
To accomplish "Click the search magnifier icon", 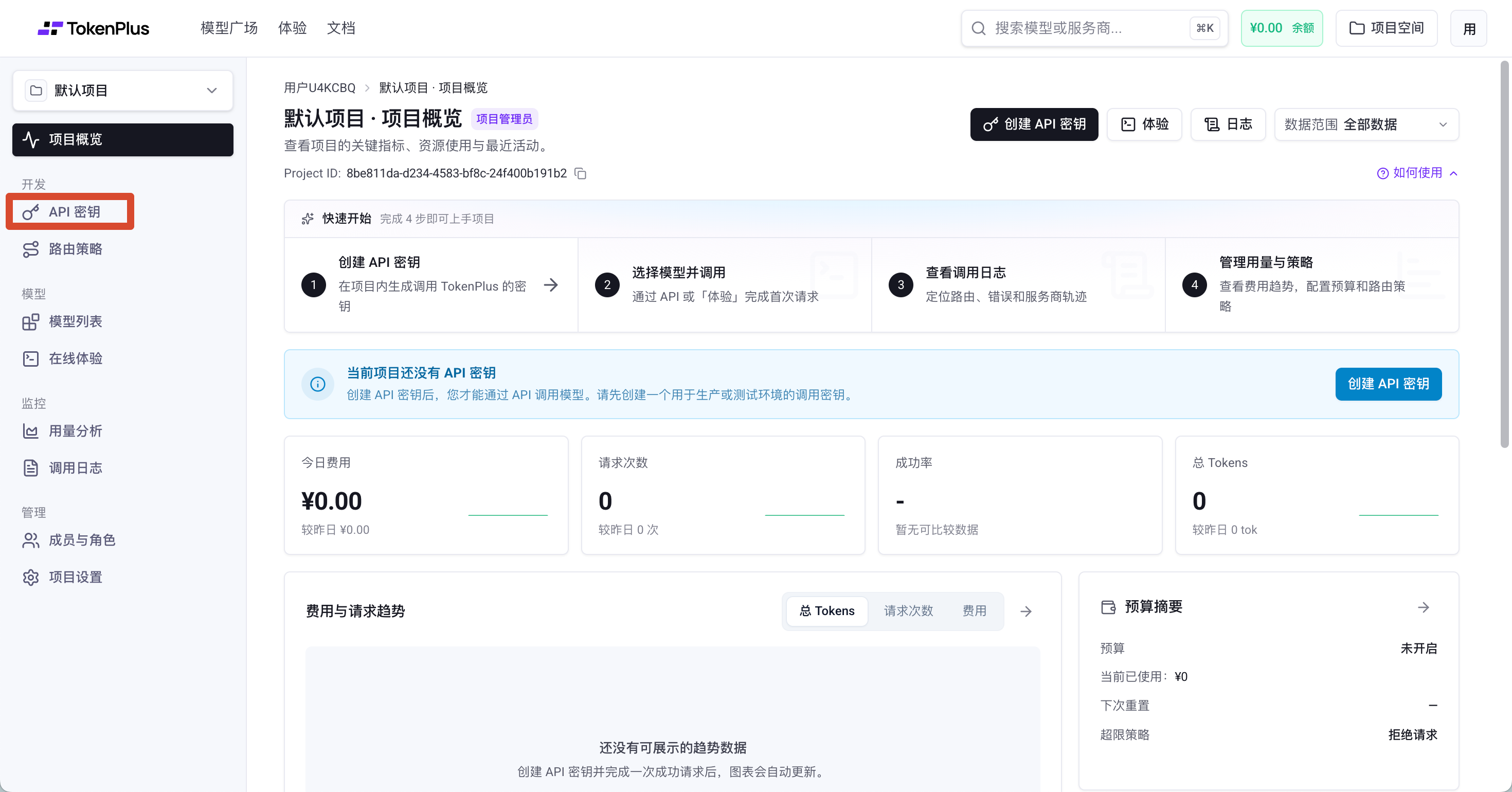I will point(978,28).
